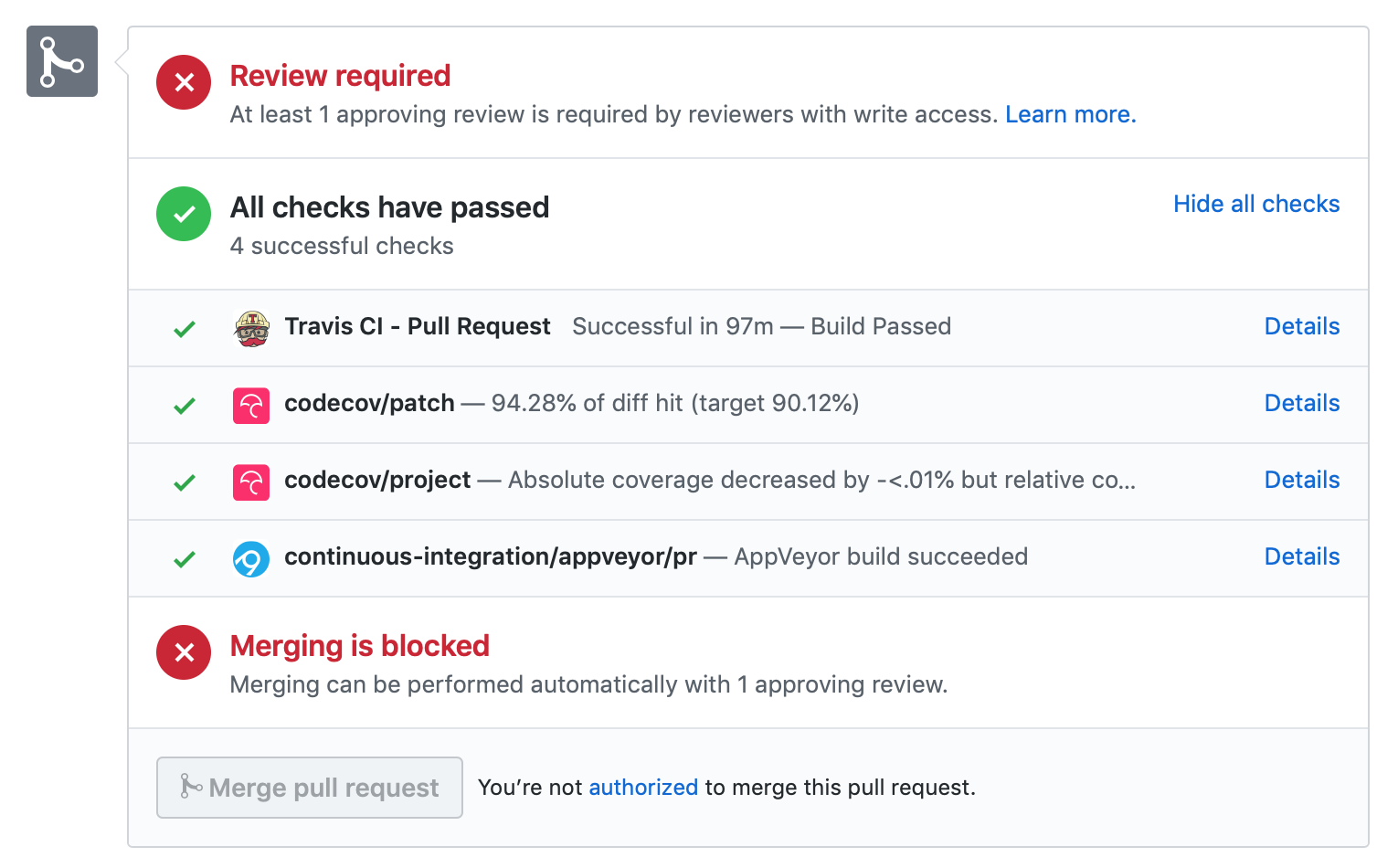Open Details for Travis CI - Pull Request
This screenshot has height=868, width=1398.
point(1301,326)
